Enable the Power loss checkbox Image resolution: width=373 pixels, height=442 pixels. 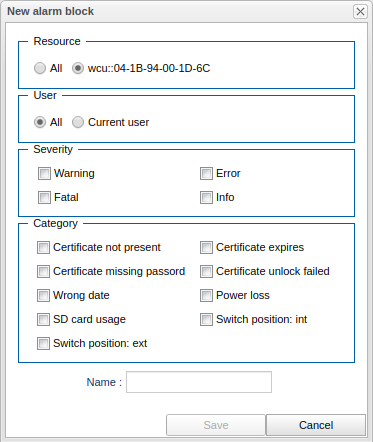206,296
